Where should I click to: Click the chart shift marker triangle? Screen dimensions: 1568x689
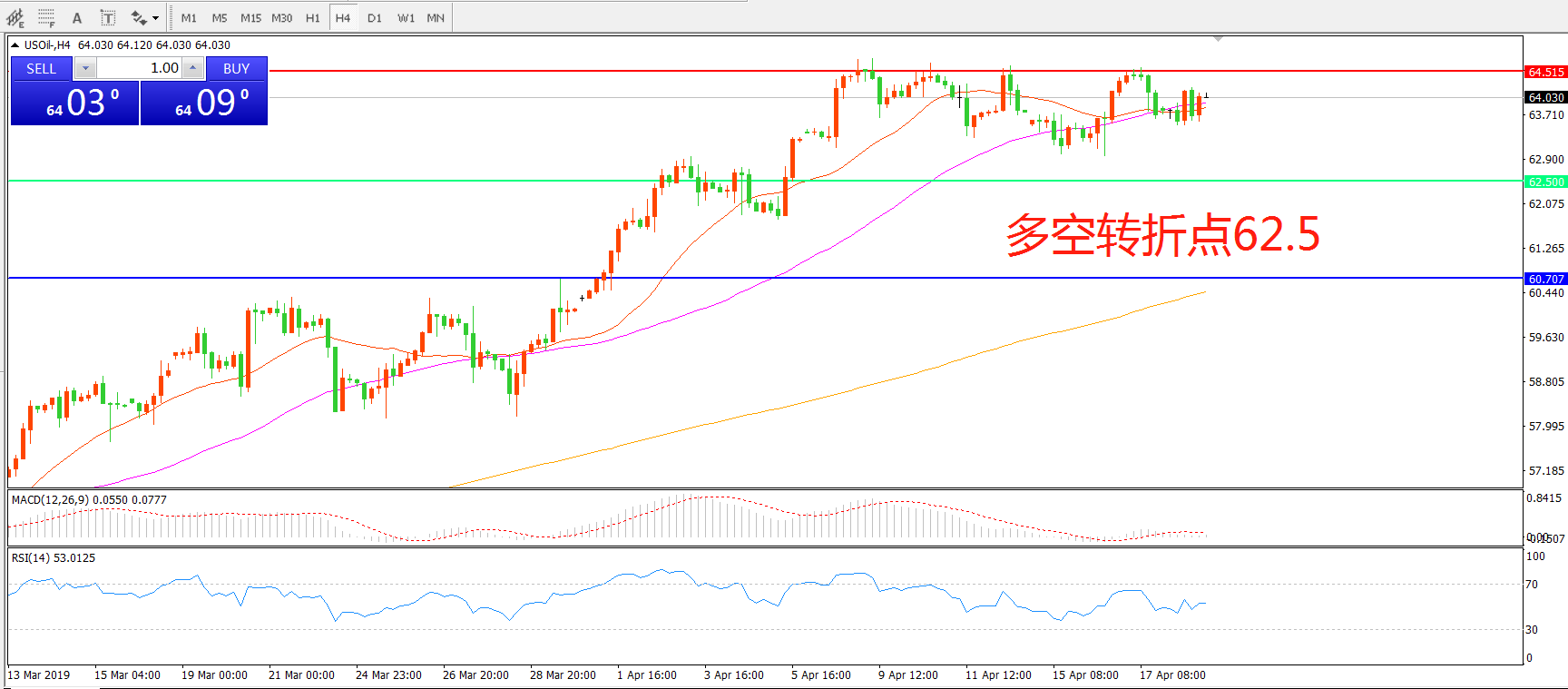[1218, 39]
